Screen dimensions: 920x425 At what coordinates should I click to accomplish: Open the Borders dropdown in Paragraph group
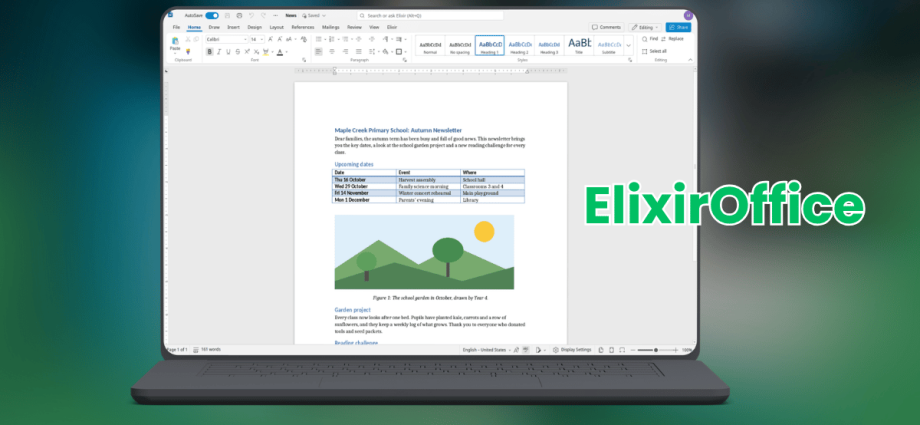(405, 52)
